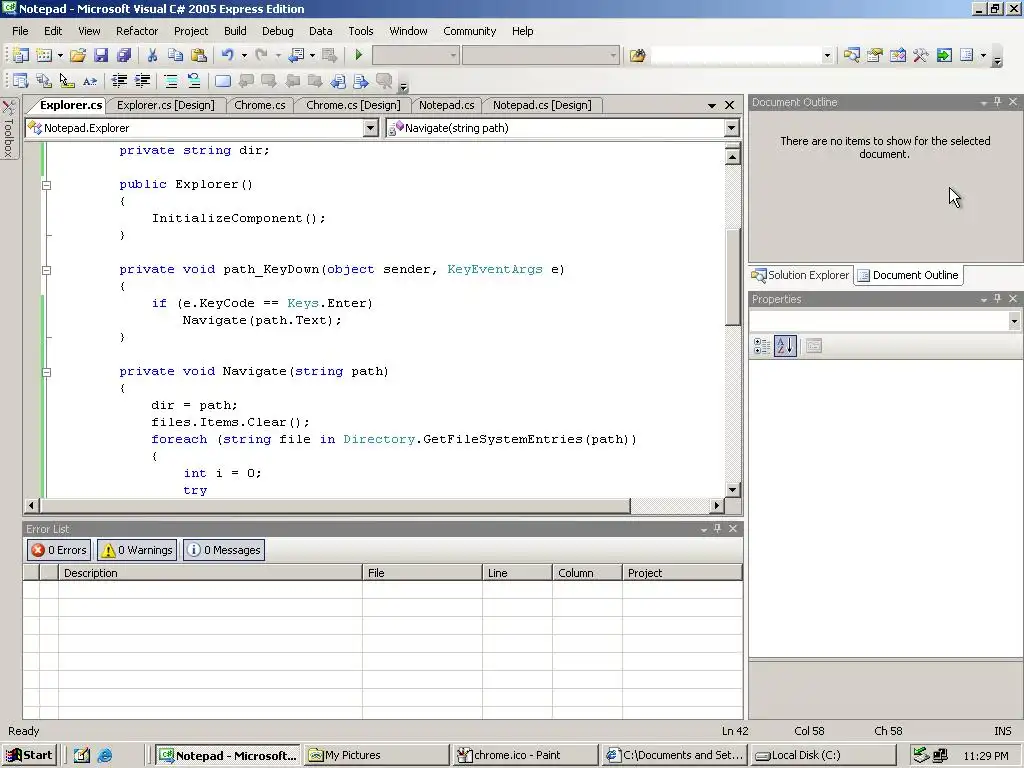Open the Navigate(string path) member dropdown
1024x768 pixels.
(731, 128)
